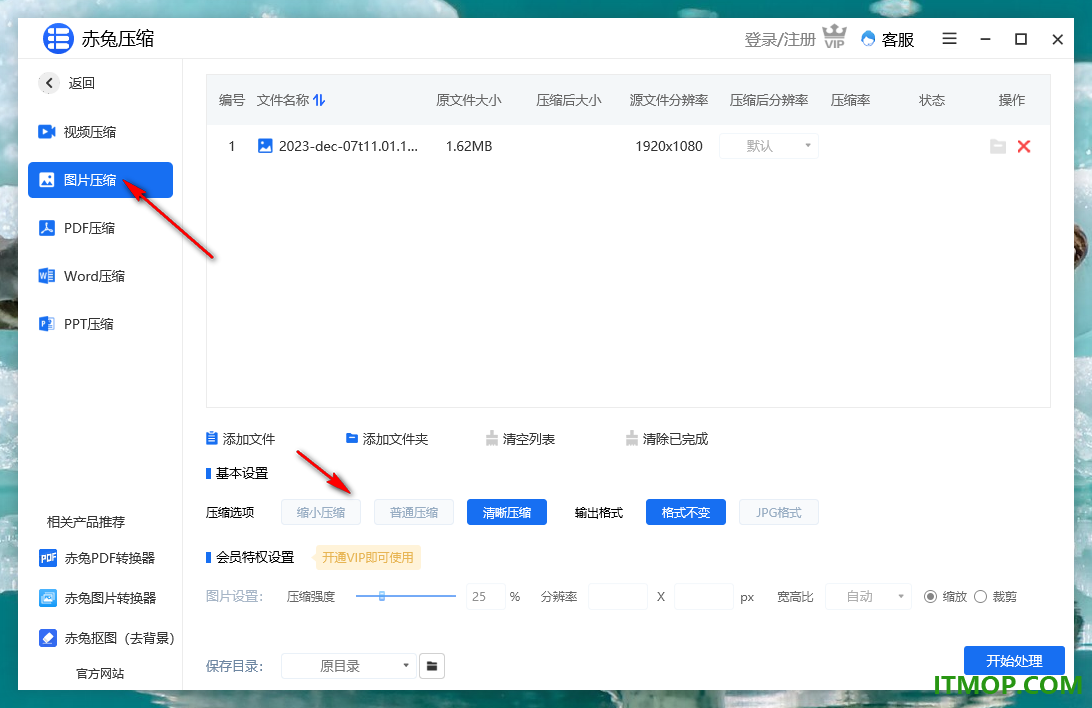Viewport: 1092px width, 708px height.
Task: Click the 压缩后大小 column header
Action: 569,100
